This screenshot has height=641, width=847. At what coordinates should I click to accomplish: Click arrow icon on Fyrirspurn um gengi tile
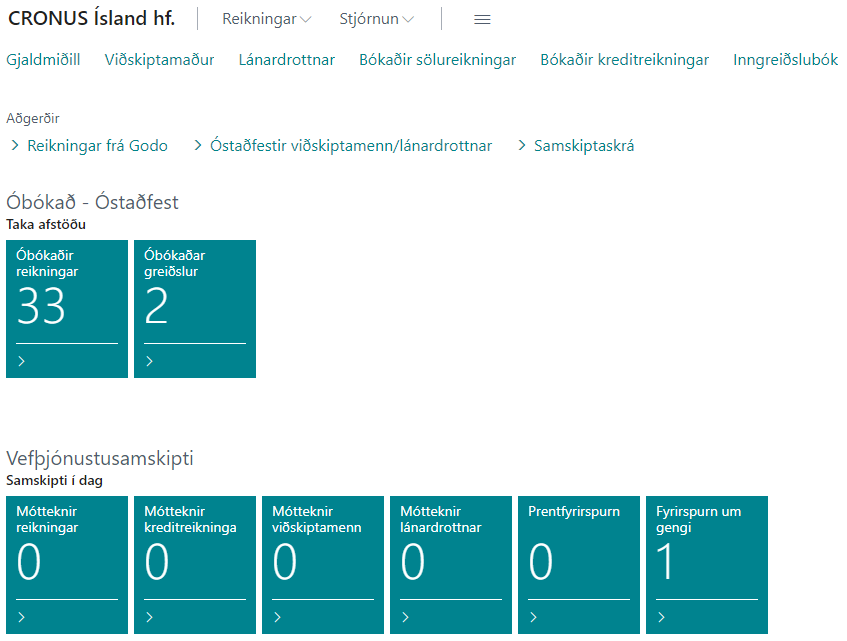[x=662, y=617]
